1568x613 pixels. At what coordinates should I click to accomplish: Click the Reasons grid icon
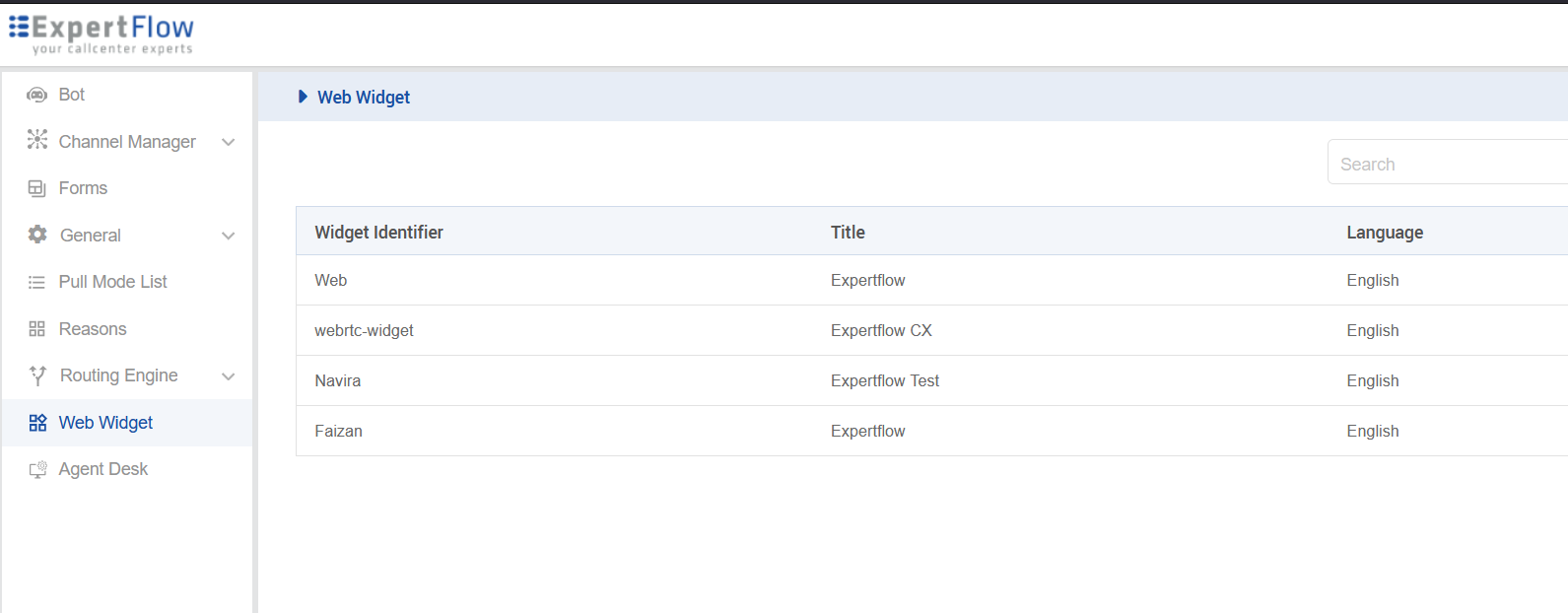tap(37, 329)
